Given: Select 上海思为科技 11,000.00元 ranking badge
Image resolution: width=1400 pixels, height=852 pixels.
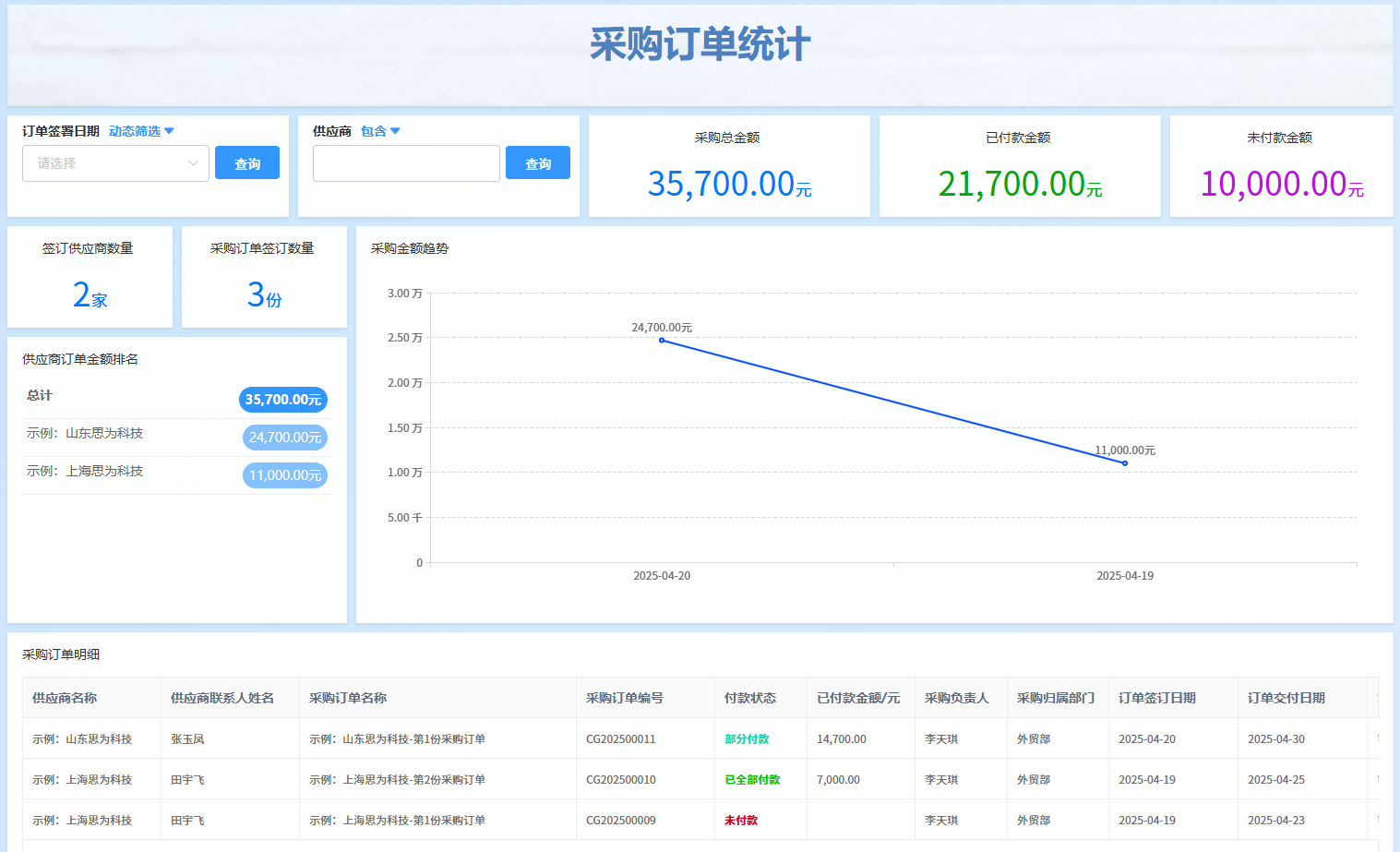Looking at the screenshot, I should click(285, 475).
